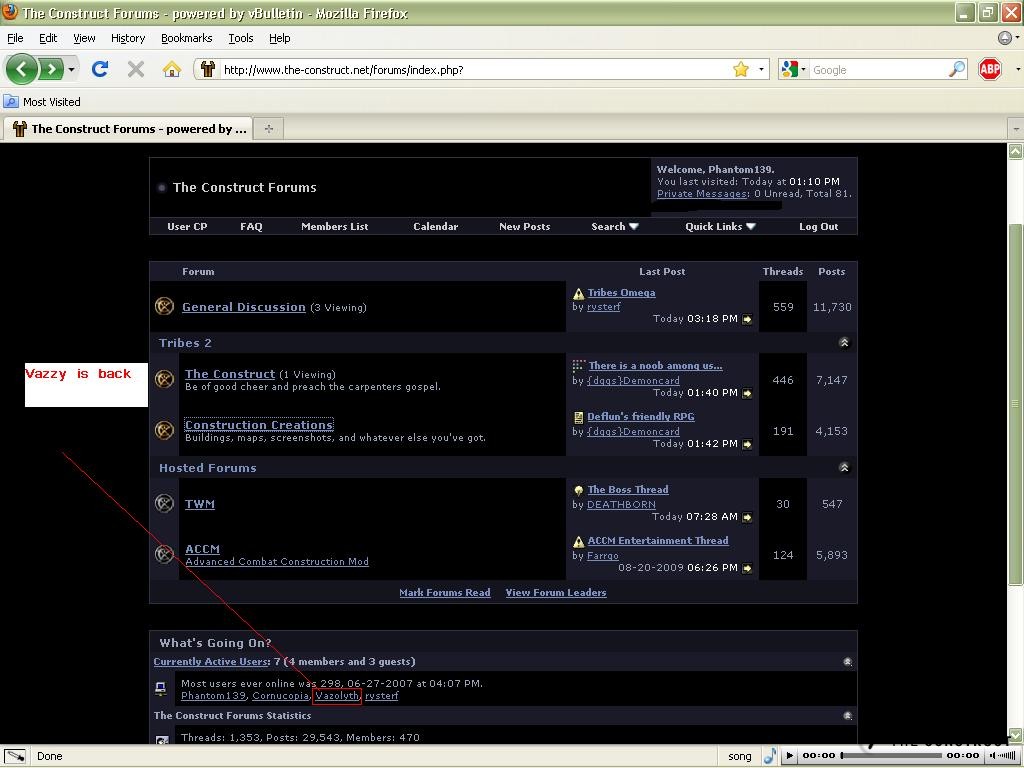Select The Construct Forums browser tab
The image size is (1024, 768).
[x=128, y=129]
